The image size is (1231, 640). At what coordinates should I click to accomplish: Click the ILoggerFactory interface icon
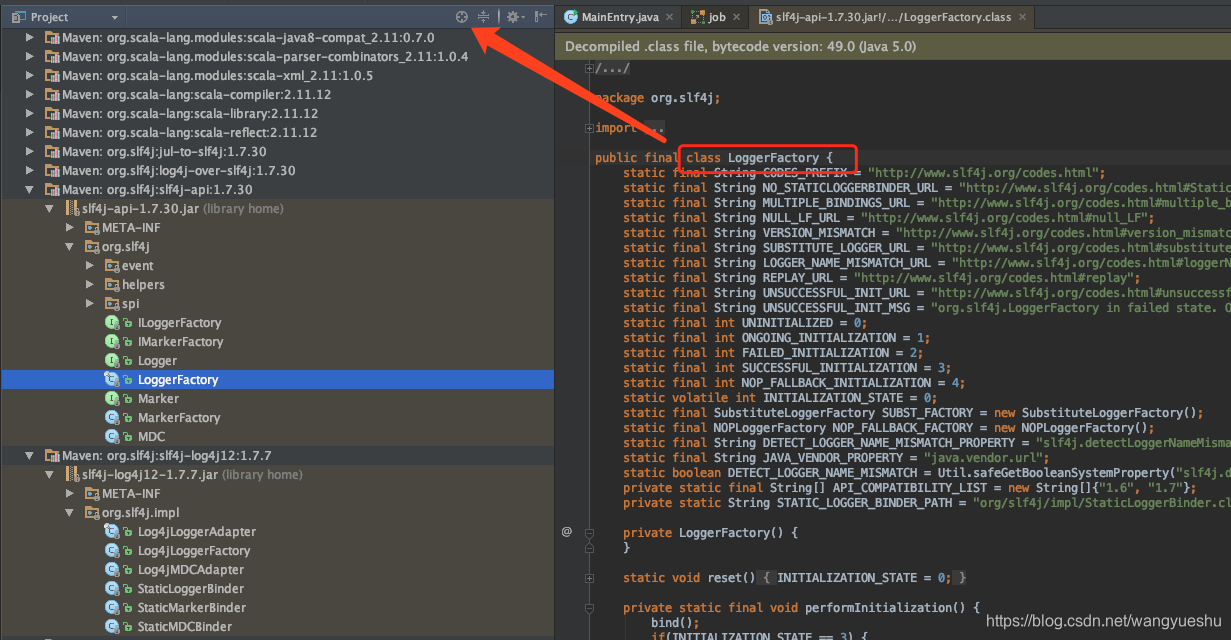(x=110, y=322)
